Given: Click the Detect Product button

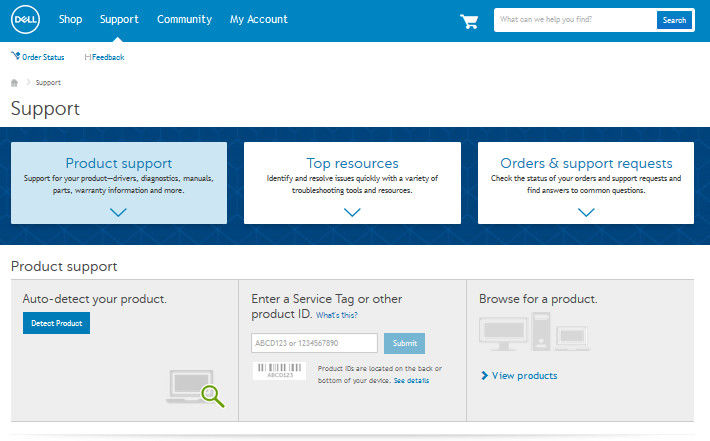Looking at the screenshot, I should pyautogui.click(x=57, y=323).
